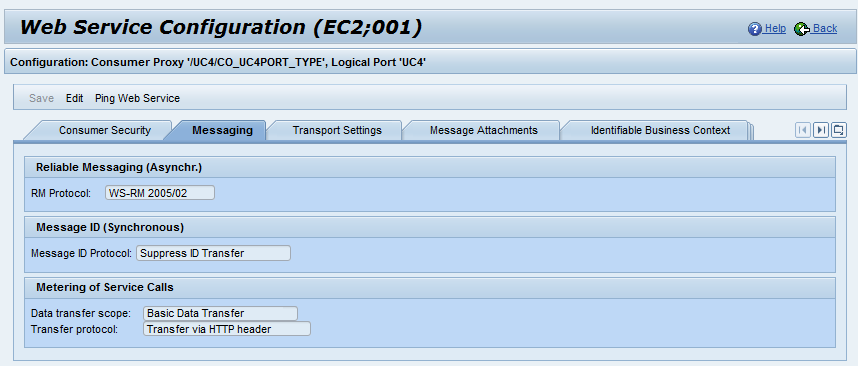This screenshot has width=858, height=366.
Task: Open Data transfer scope Basic Data Transfer field
Action: (x=221, y=313)
